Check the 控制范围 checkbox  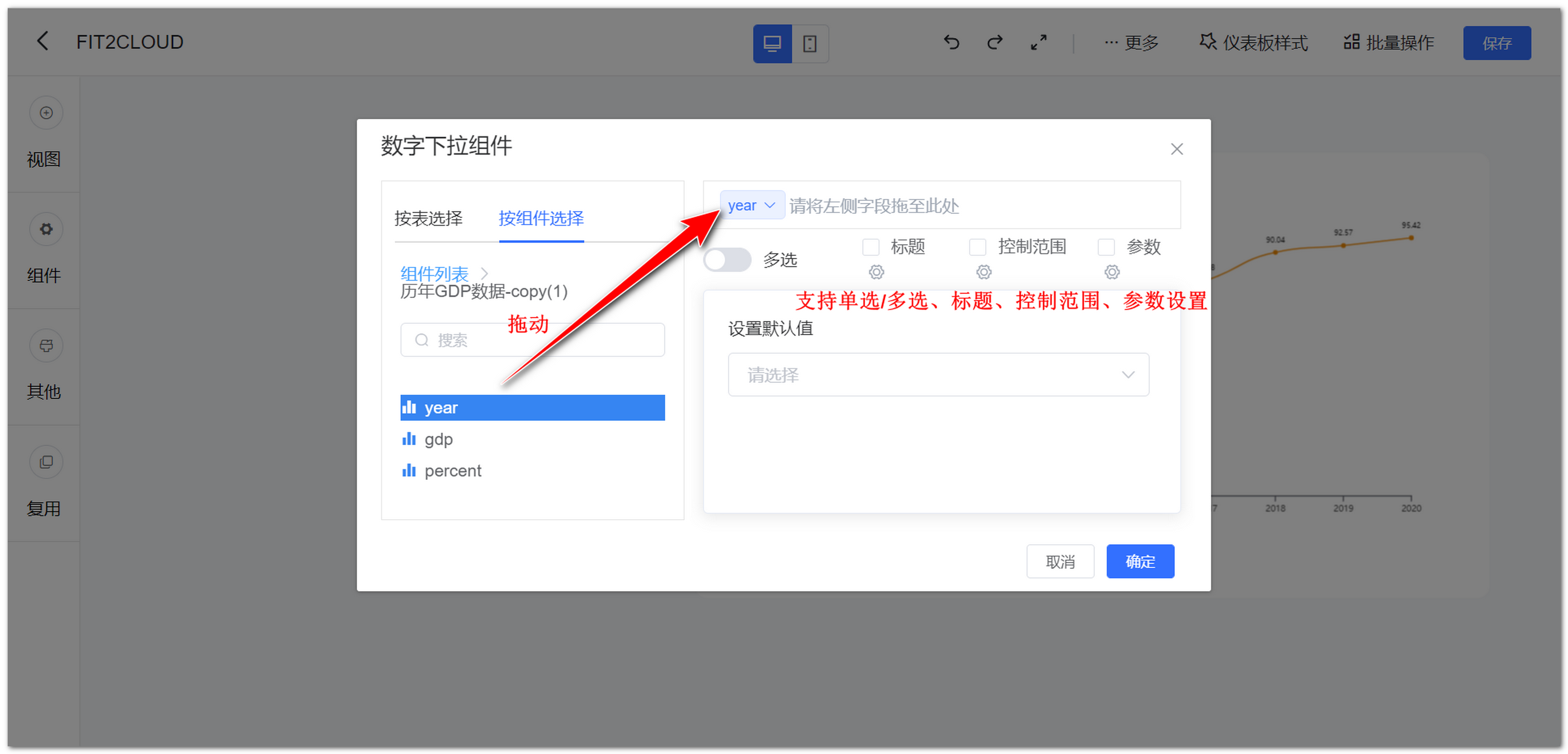tap(978, 247)
